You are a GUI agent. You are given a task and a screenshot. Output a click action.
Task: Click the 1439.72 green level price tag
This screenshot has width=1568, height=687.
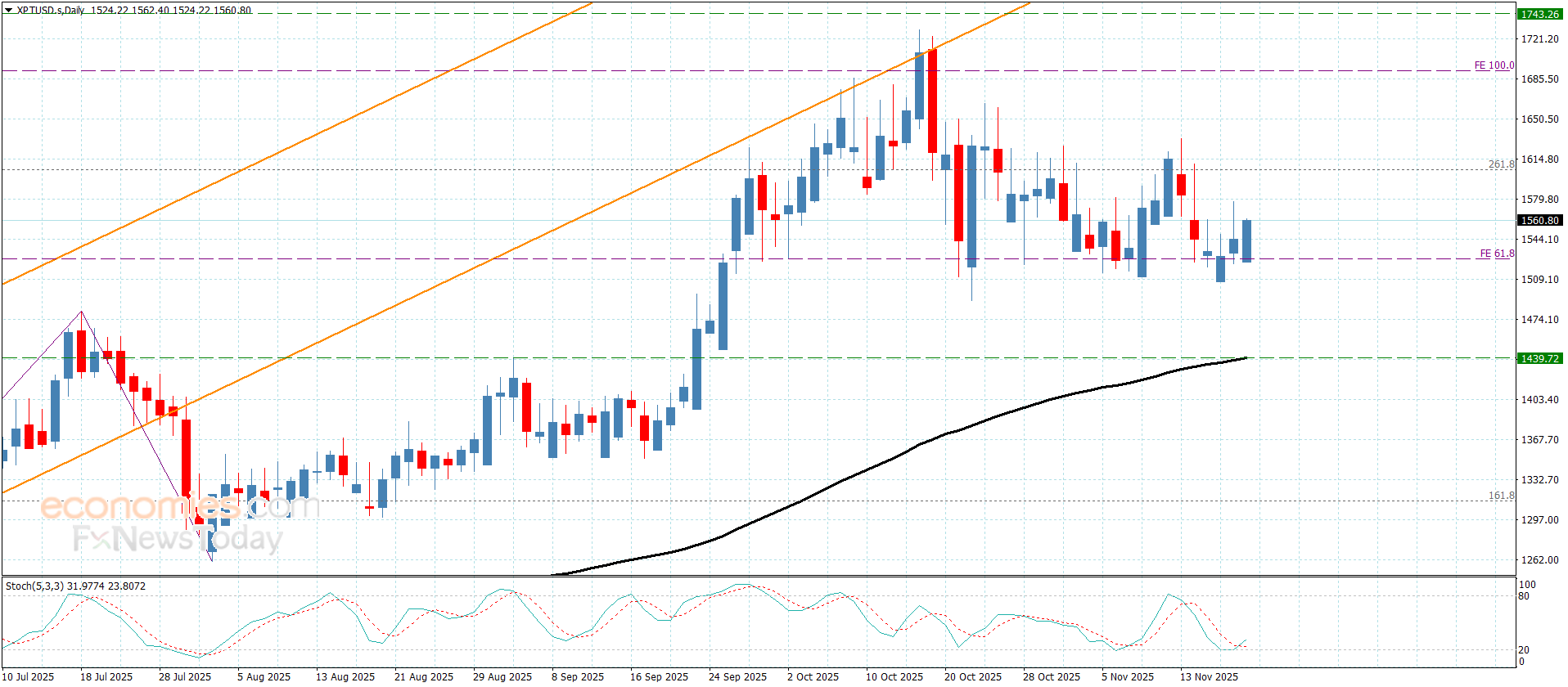(x=1539, y=358)
